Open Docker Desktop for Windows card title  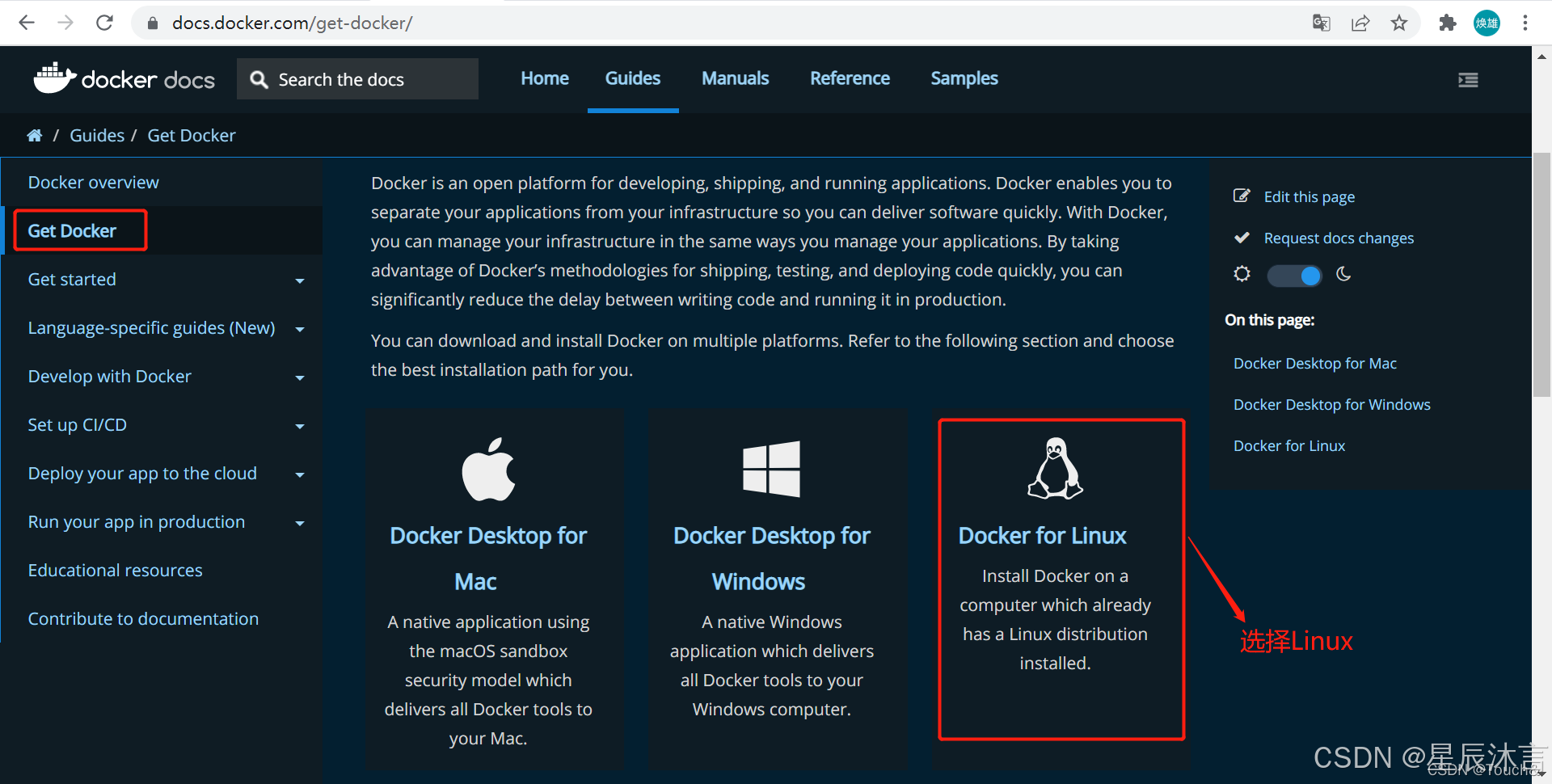(771, 558)
